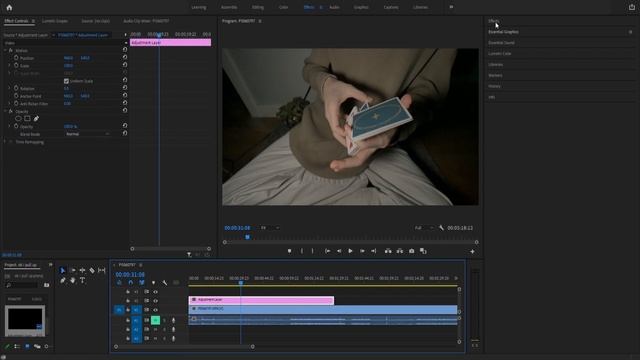
Task: Click the Extract button
Action: (400, 251)
